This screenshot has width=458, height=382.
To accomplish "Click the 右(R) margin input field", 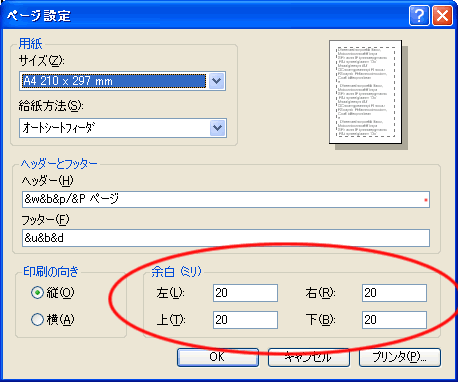I will coord(394,293).
